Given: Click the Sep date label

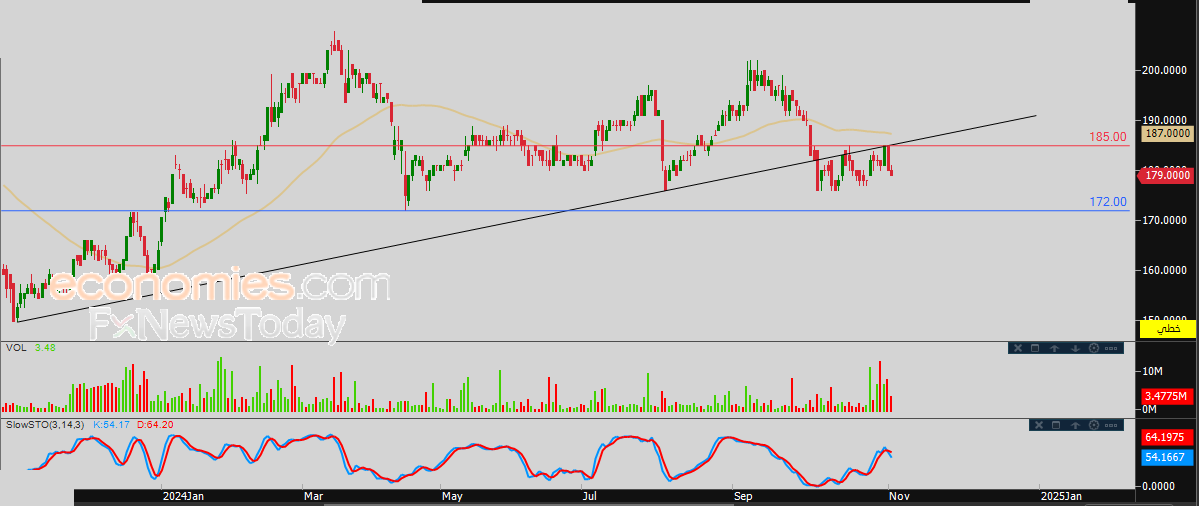Looking at the screenshot, I should click(x=743, y=497).
